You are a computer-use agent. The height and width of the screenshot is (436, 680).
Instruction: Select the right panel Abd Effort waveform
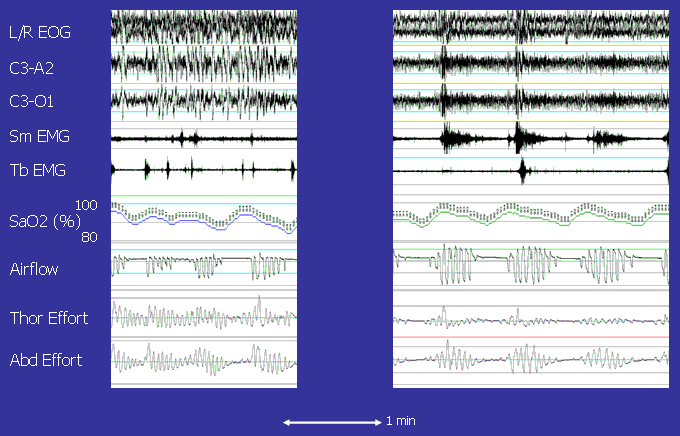(x=530, y=359)
